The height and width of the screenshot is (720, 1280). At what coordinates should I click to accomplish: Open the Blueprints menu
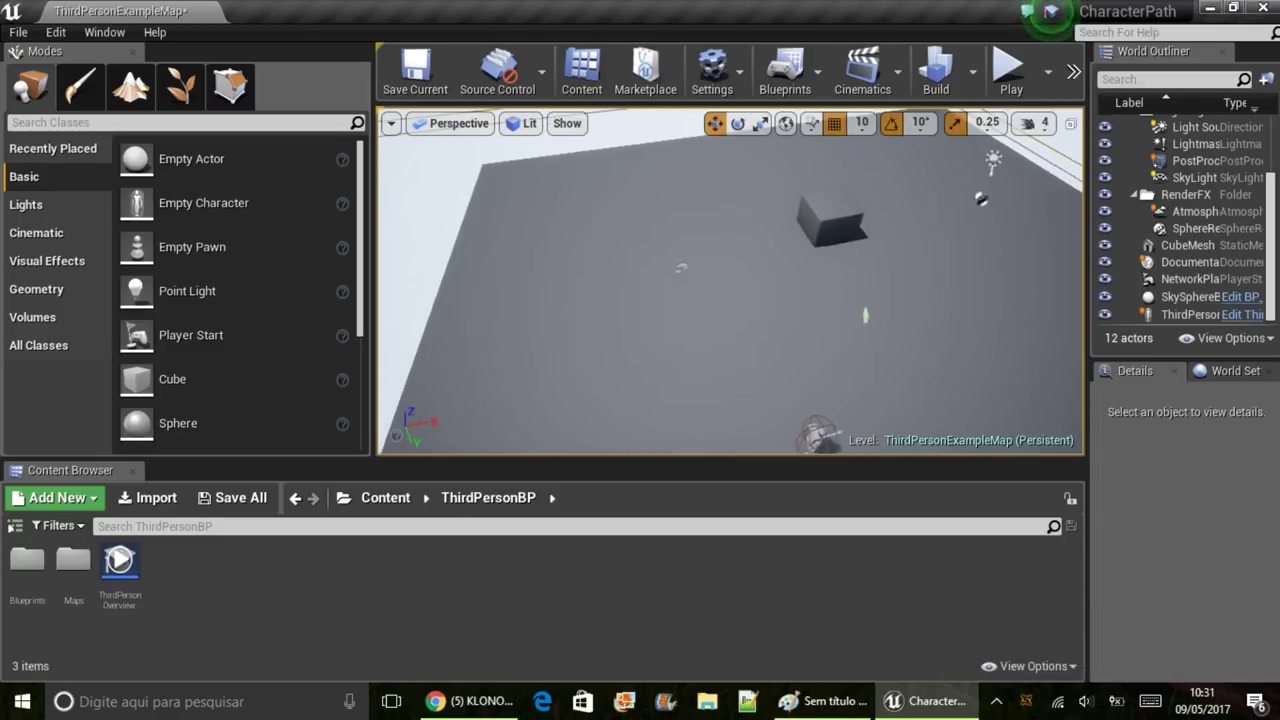786,70
